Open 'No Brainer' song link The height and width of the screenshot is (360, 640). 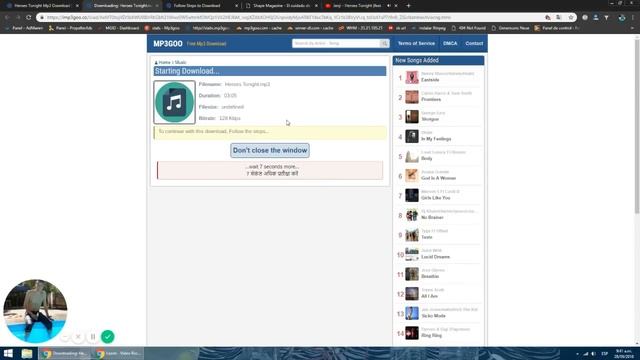pos(432,217)
